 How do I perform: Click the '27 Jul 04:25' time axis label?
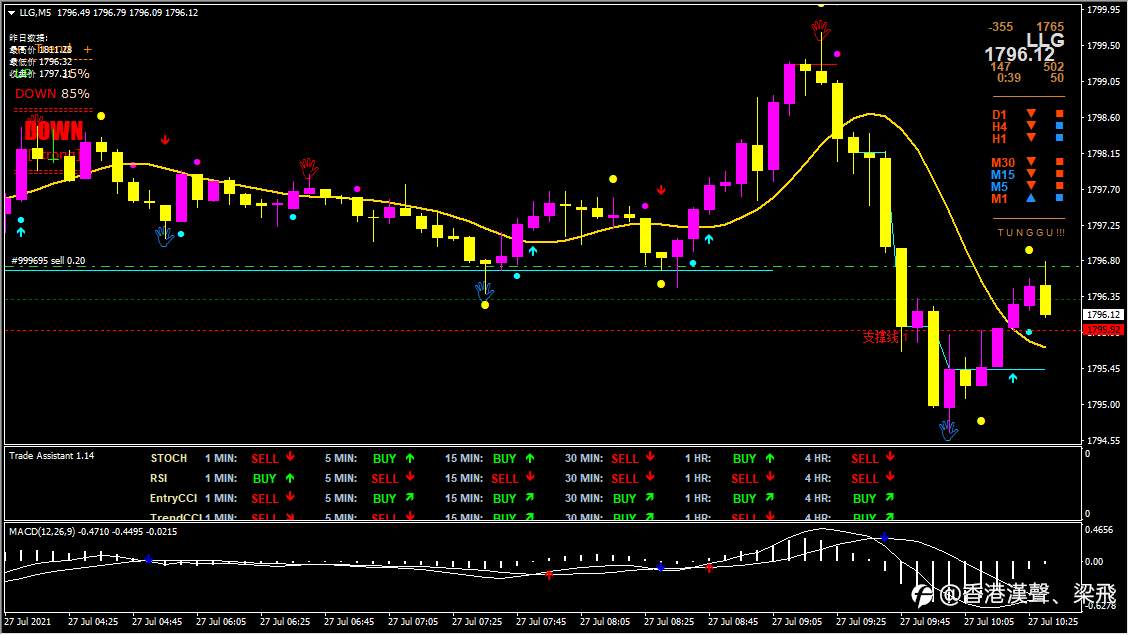click(93, 621)
